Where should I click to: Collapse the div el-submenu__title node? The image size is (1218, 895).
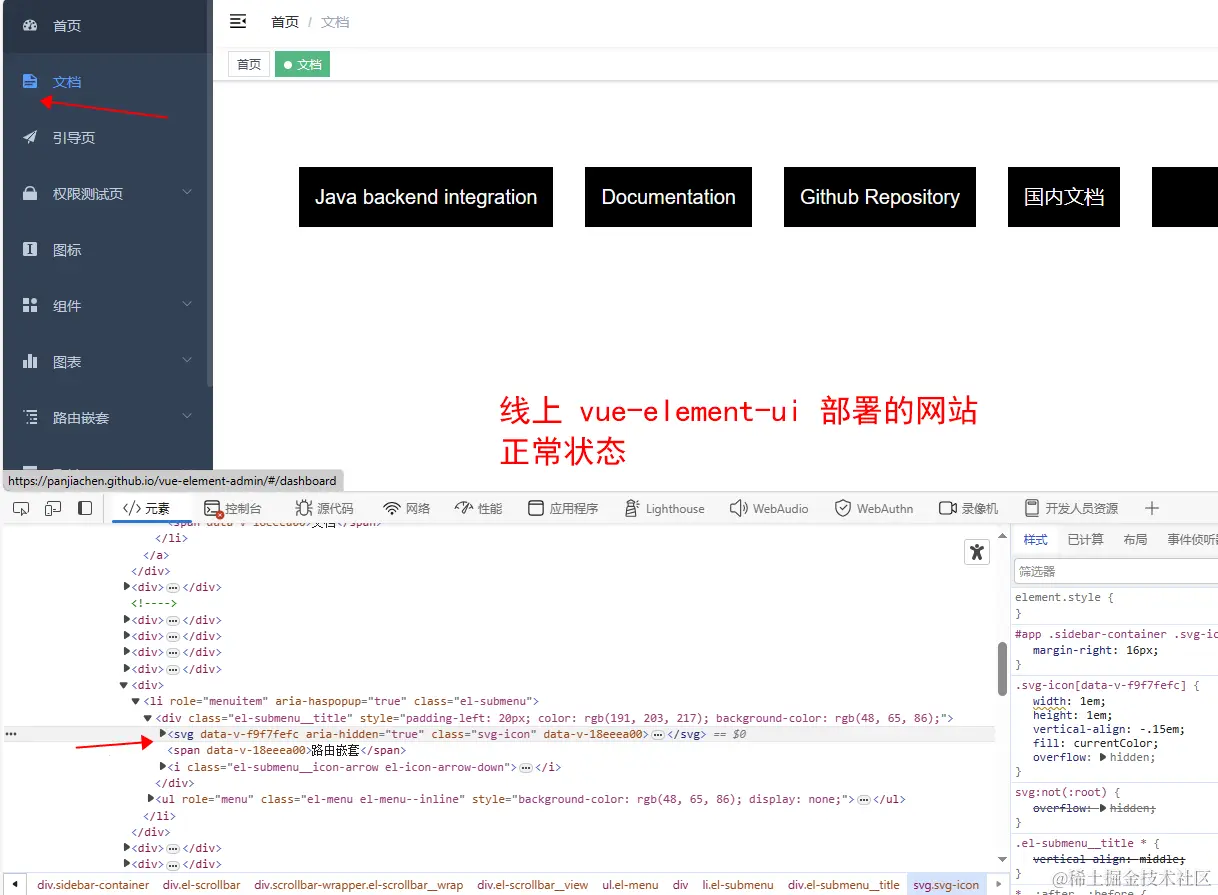point(148,718)
